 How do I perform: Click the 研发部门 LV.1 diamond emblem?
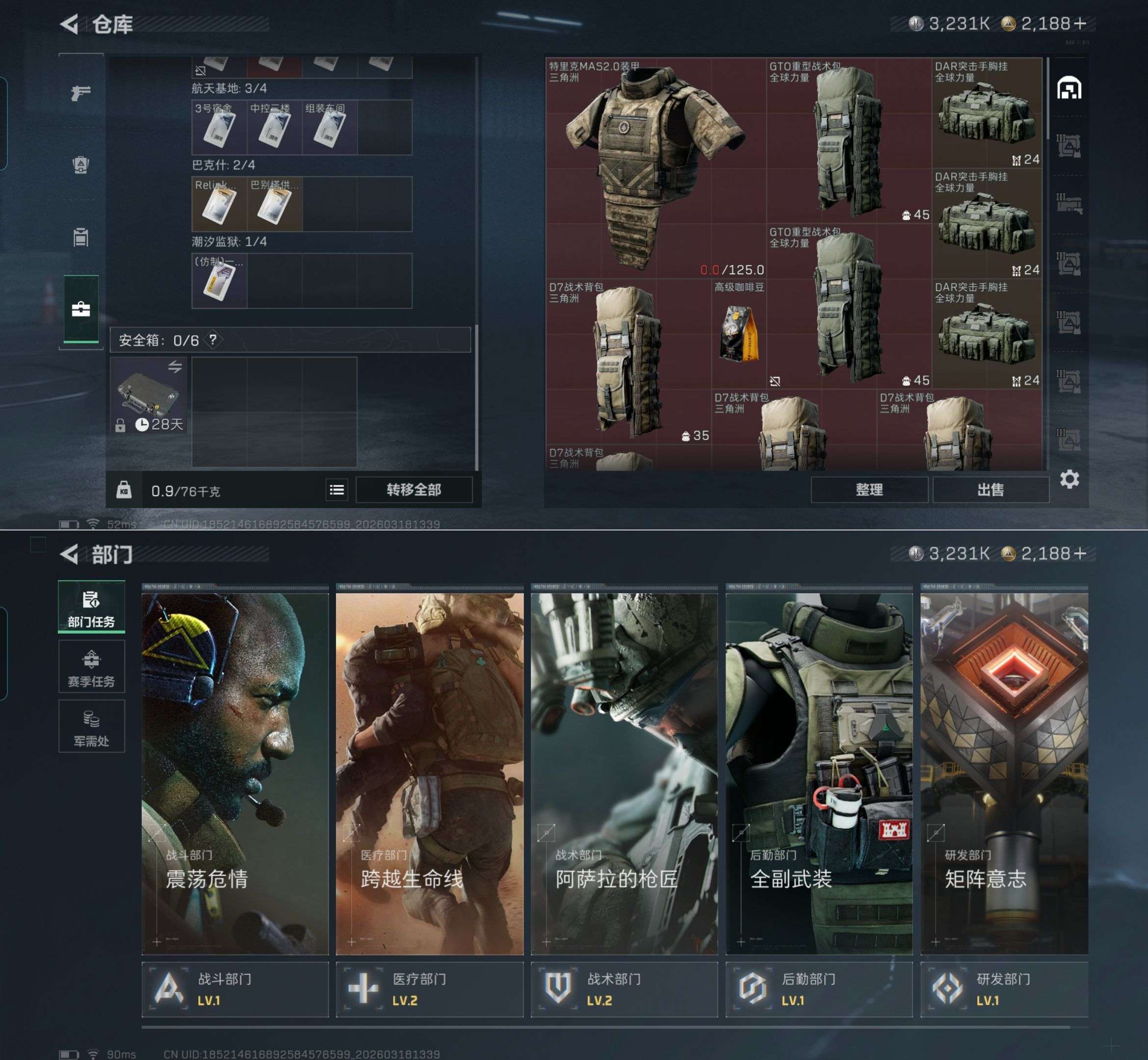pos(947,989)
